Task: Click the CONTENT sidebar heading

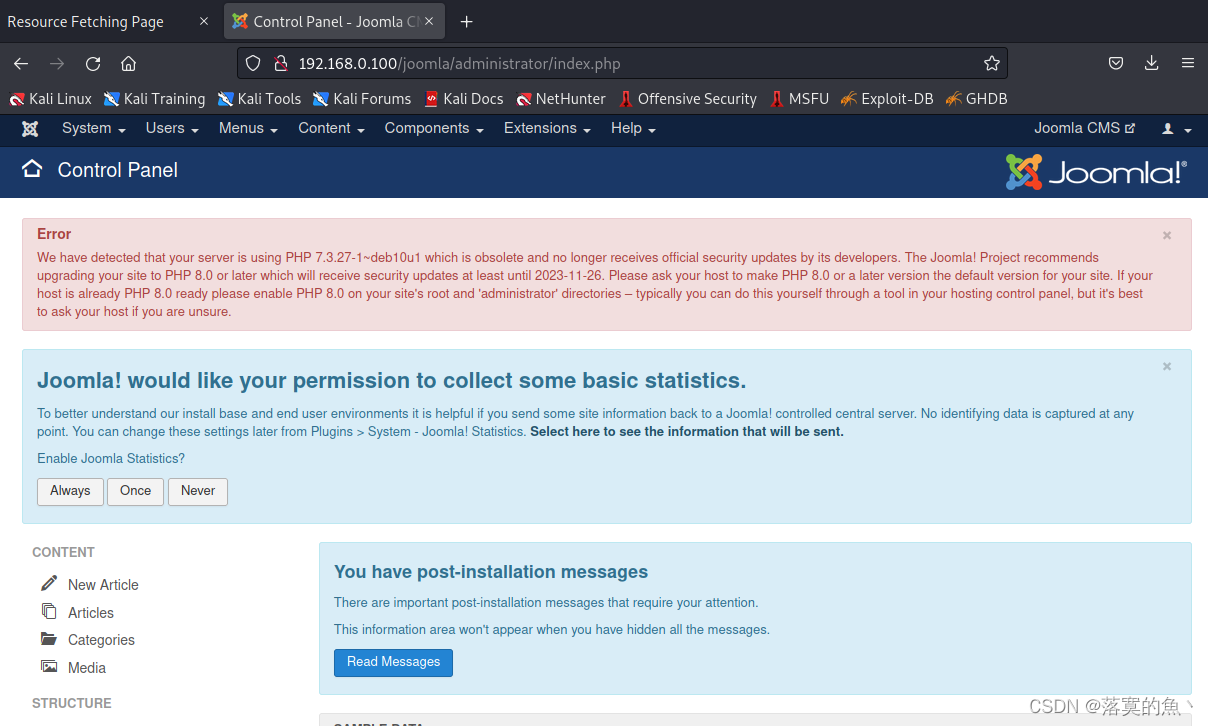Action: 63,552
